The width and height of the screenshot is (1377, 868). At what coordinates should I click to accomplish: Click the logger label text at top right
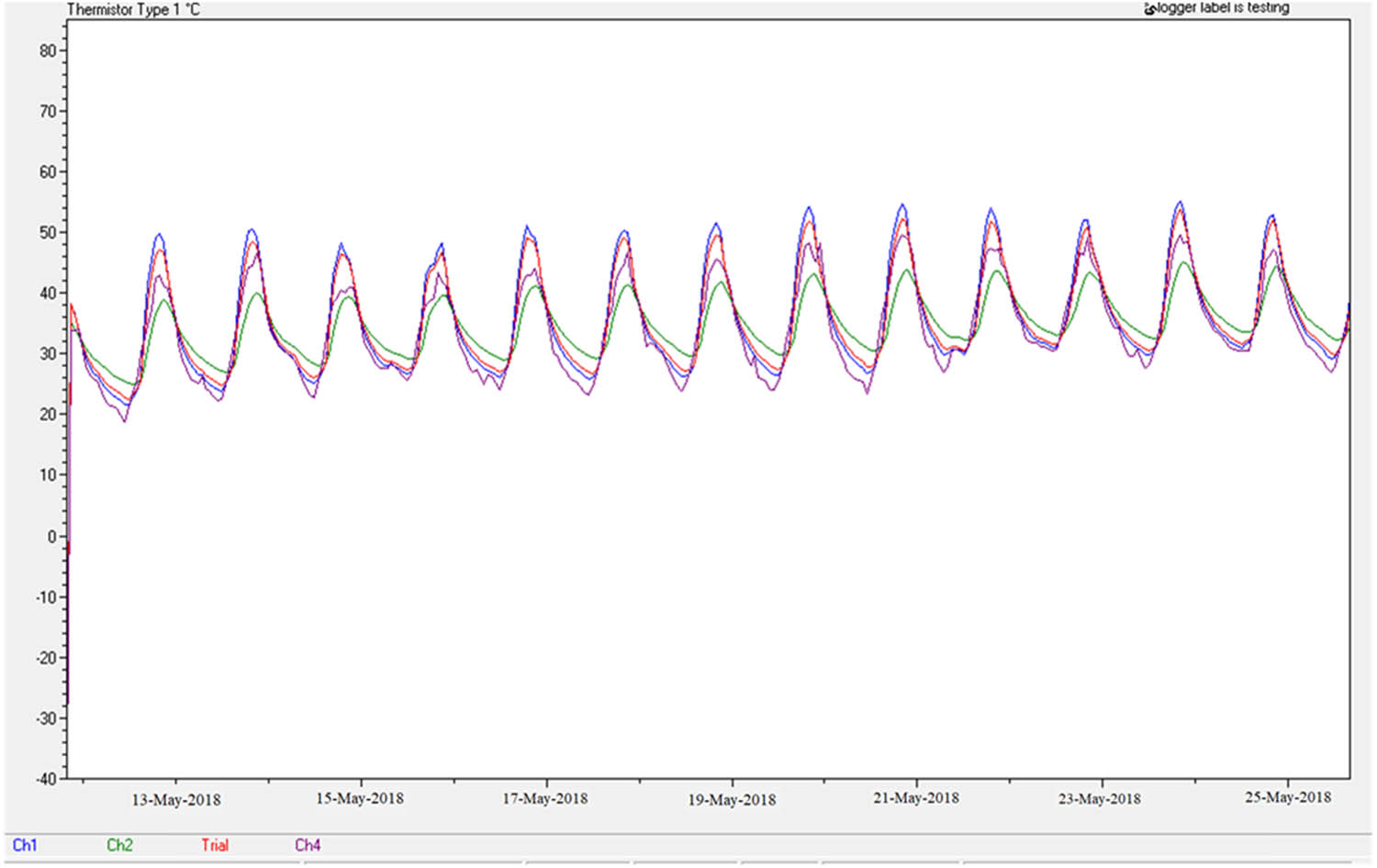tap(1223, 8)
